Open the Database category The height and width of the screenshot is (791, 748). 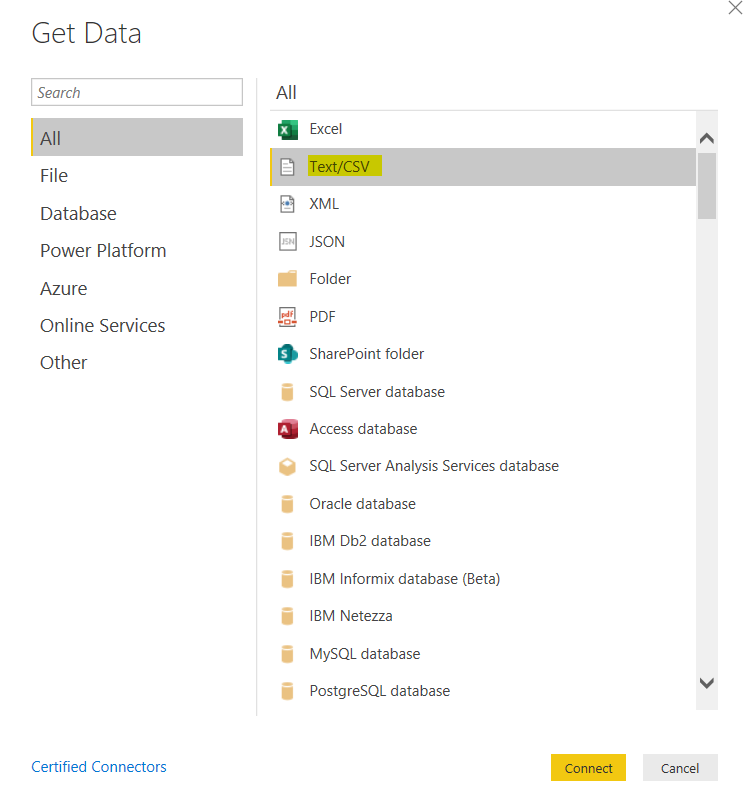click(x=78, y=214)
